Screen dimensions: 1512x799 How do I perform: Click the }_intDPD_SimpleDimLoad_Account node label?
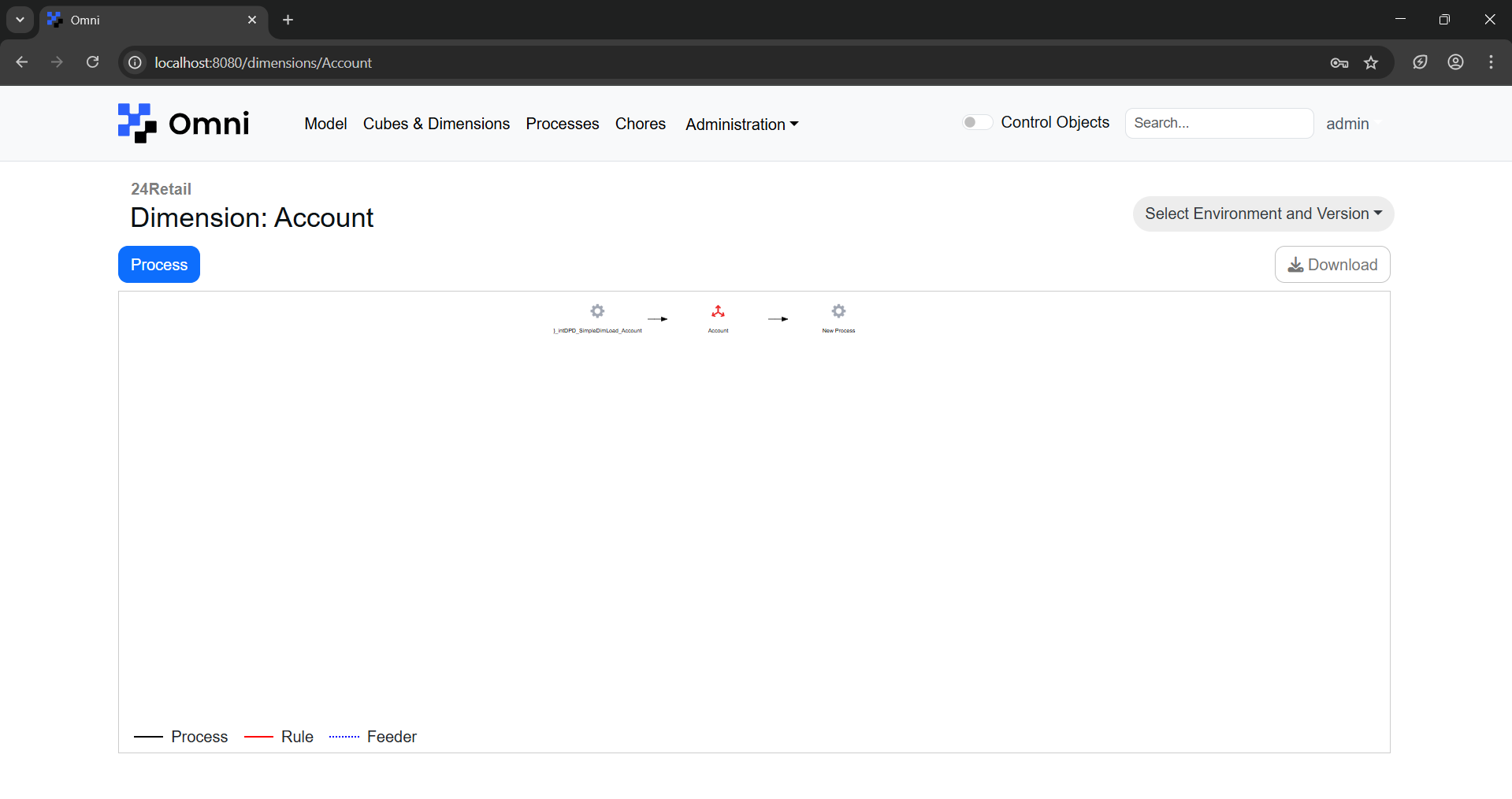coord(597,331)
